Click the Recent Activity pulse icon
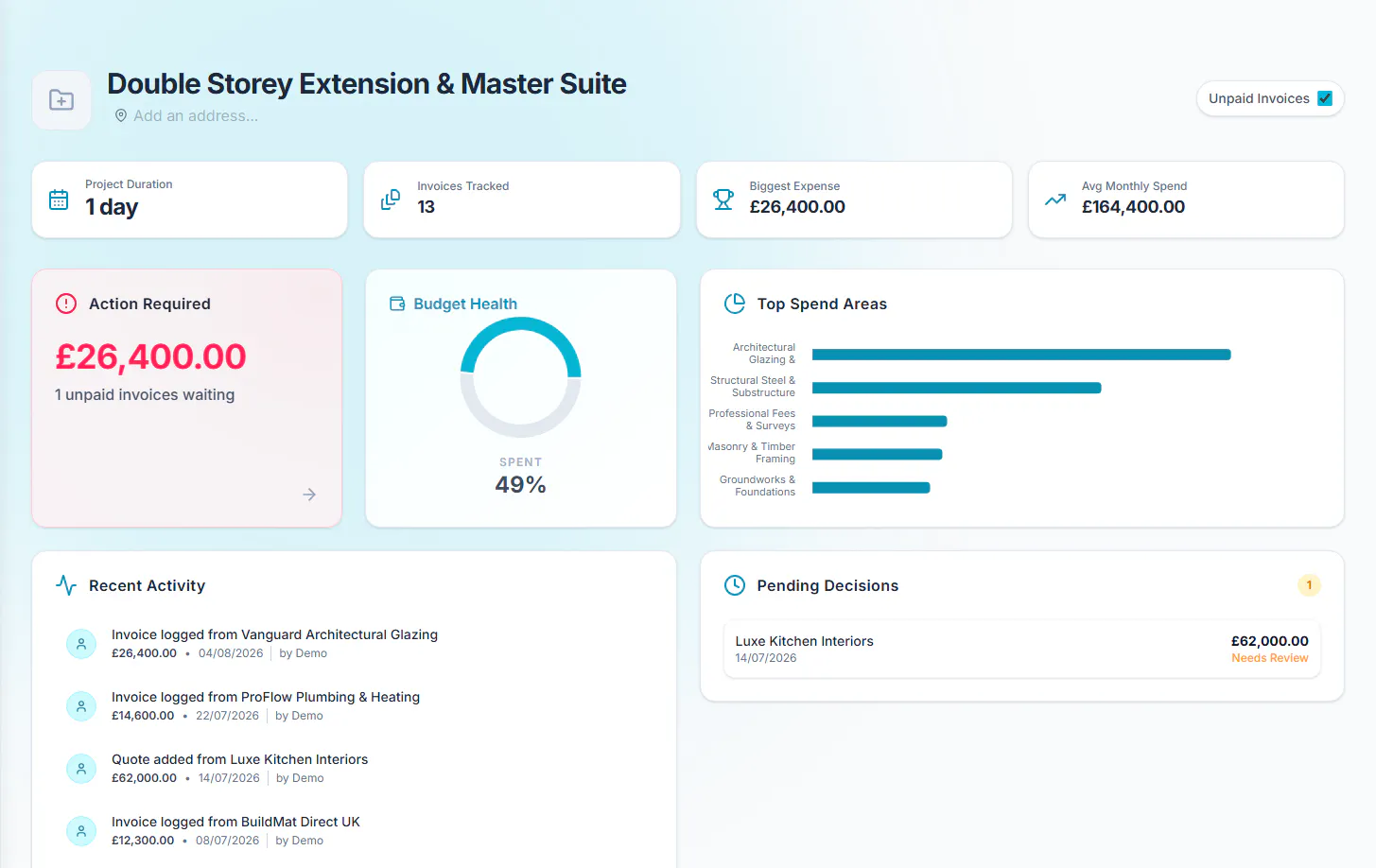This screenshot has width=1376, height=868. (66, 585)
